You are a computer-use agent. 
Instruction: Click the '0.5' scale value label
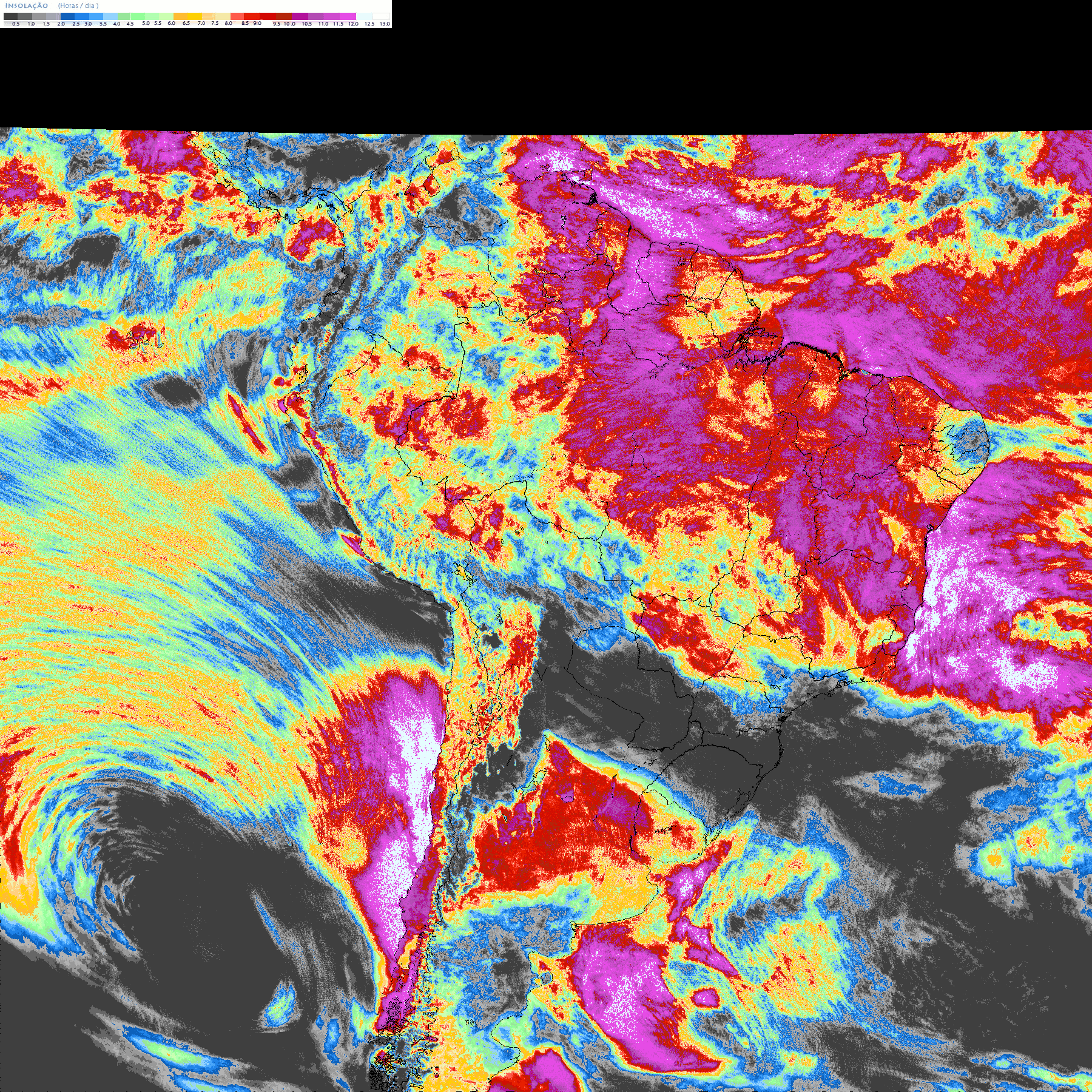[x=16, y=24]
